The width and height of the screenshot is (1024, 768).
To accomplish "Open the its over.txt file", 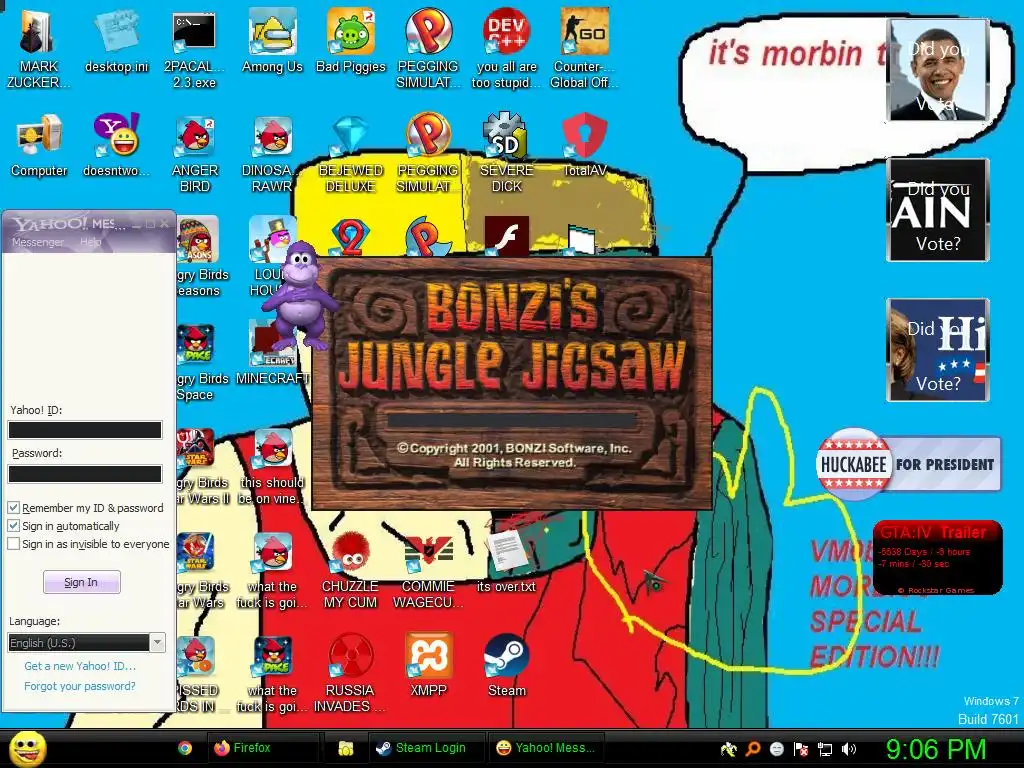I will coord(506,560).
